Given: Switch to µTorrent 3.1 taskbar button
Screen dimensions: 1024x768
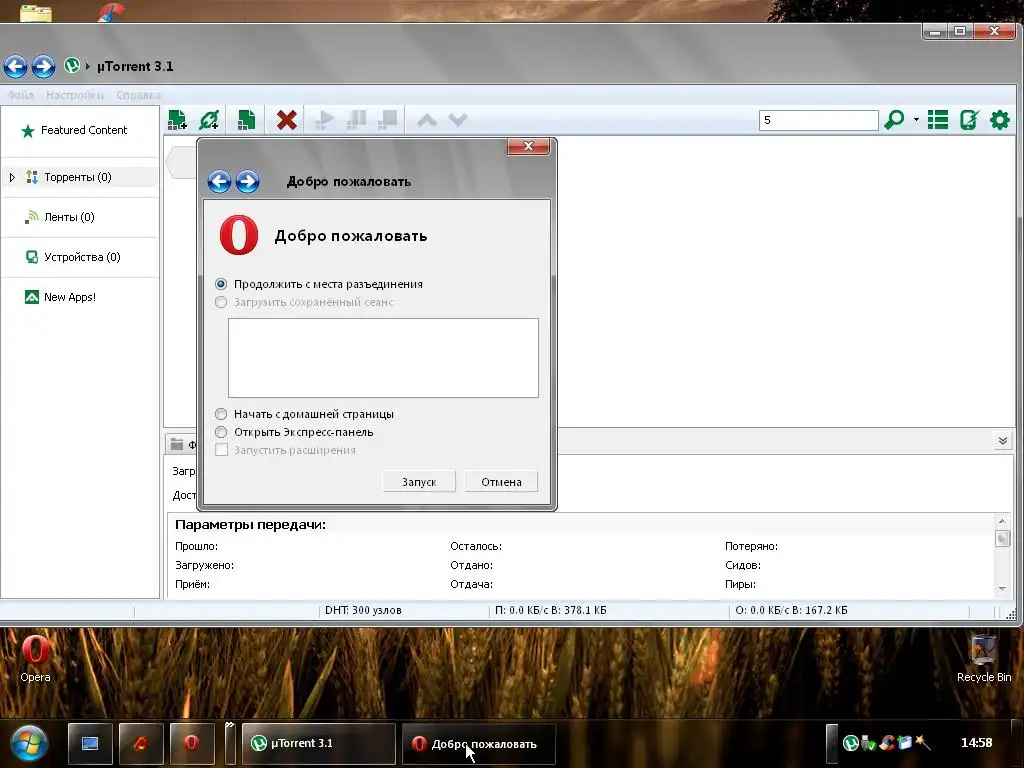Looking at the screenshot, I should pyautogui.click(x=319, y=743).
